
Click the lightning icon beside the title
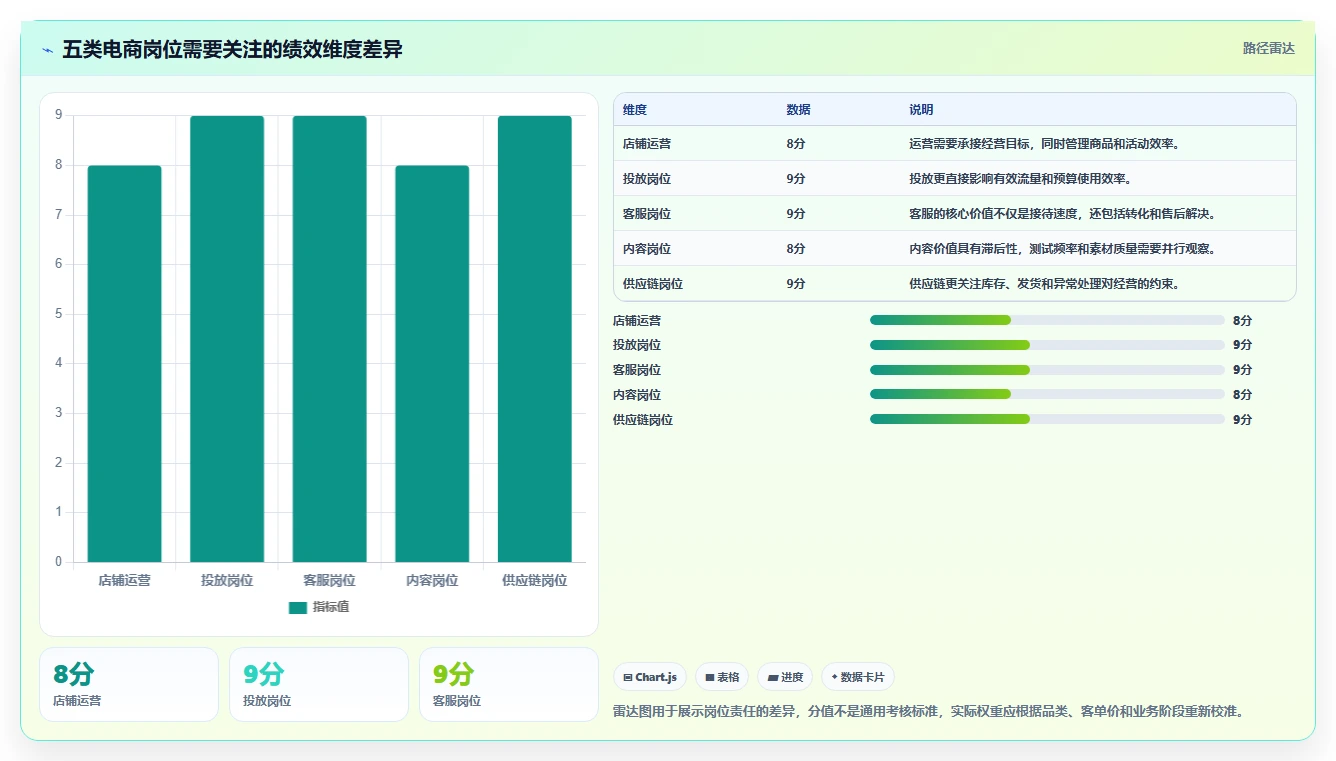click(x=47, y=50)
